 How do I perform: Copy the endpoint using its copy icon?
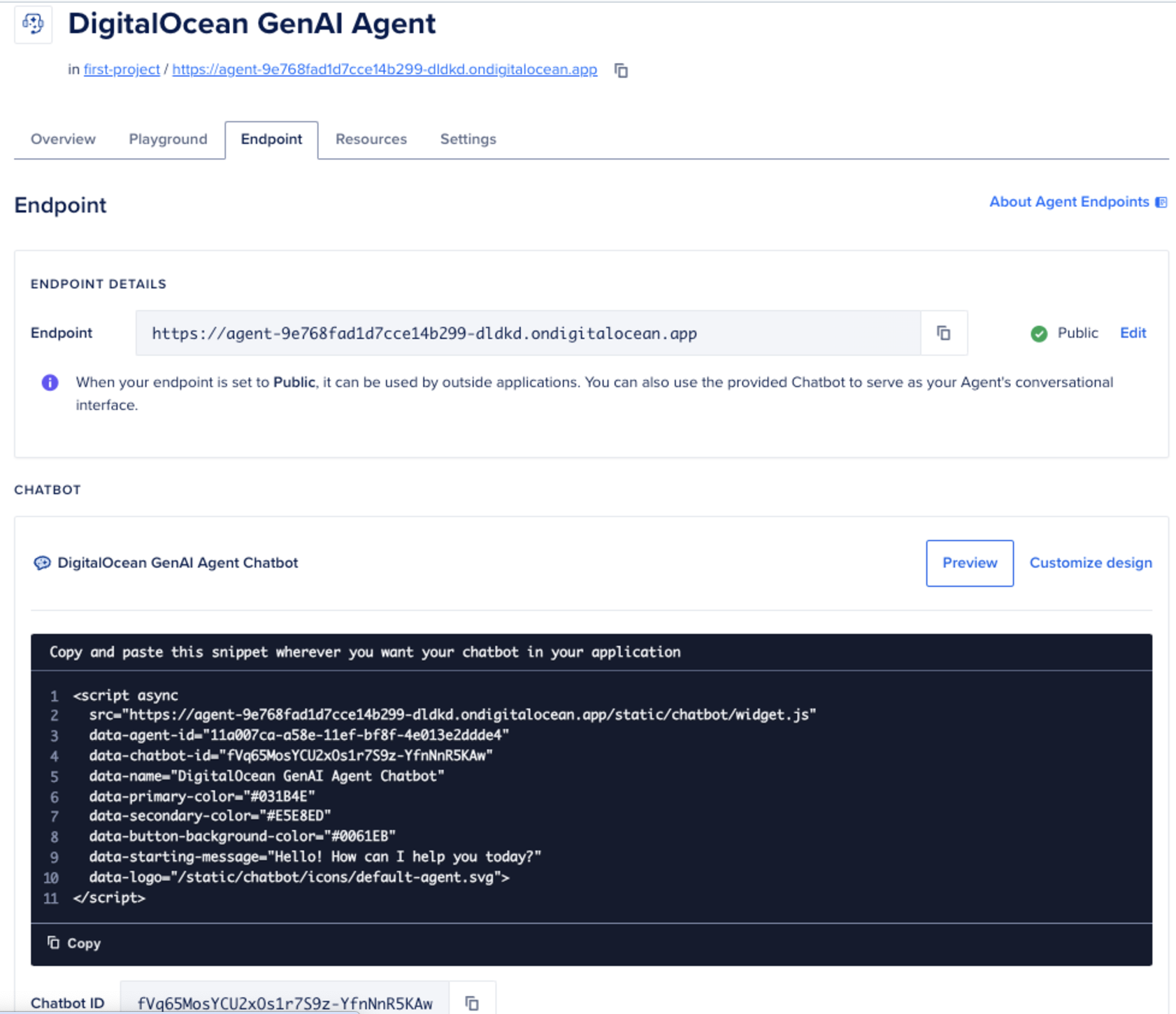click(944, 333)
